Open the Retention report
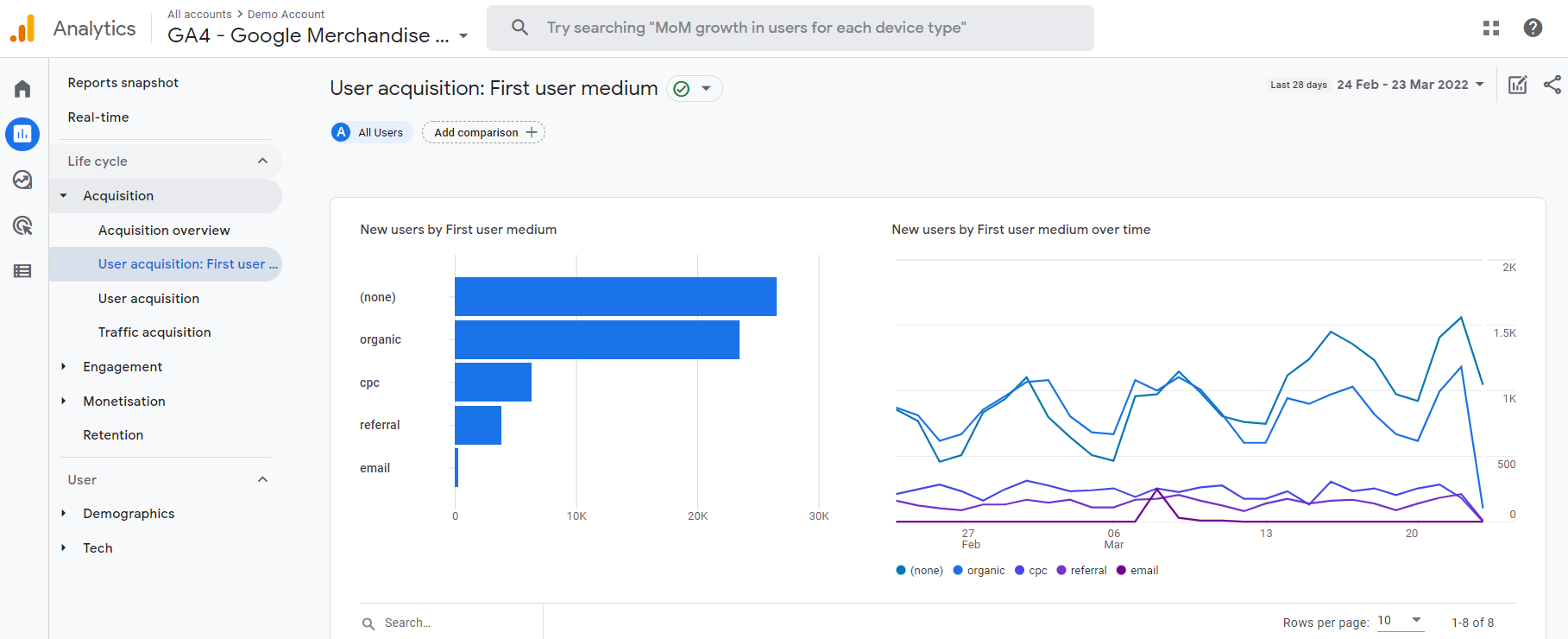 tap(113, 435)
